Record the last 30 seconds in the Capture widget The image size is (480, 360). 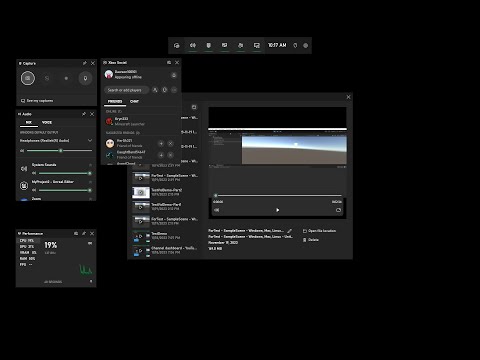click(x=47, y=78)
